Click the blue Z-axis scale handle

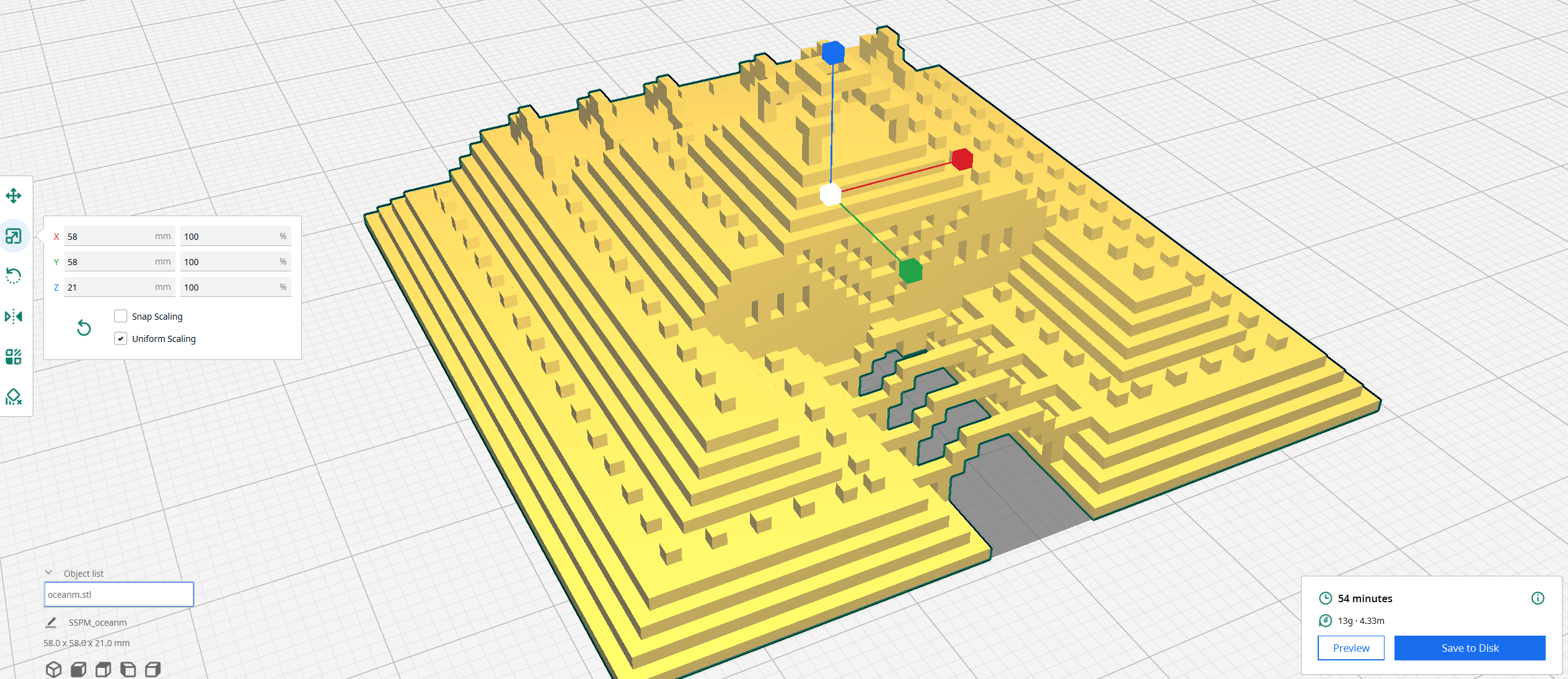tap(833, 53)
